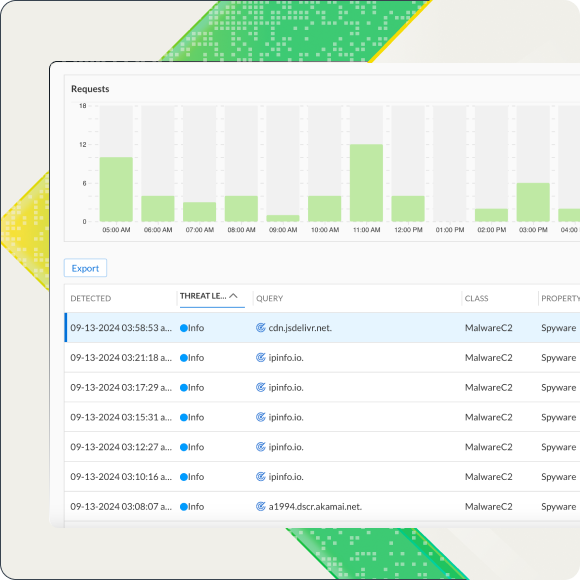Select the cdn.jsdelivr.net. query text
580x580 pixels.
(300, 328)
